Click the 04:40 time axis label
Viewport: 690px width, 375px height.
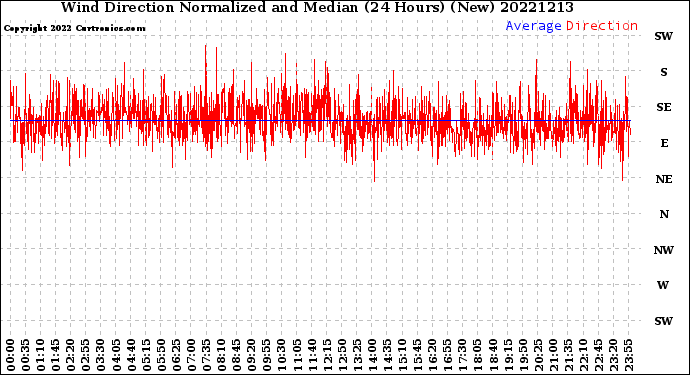(x=131, y=355)
